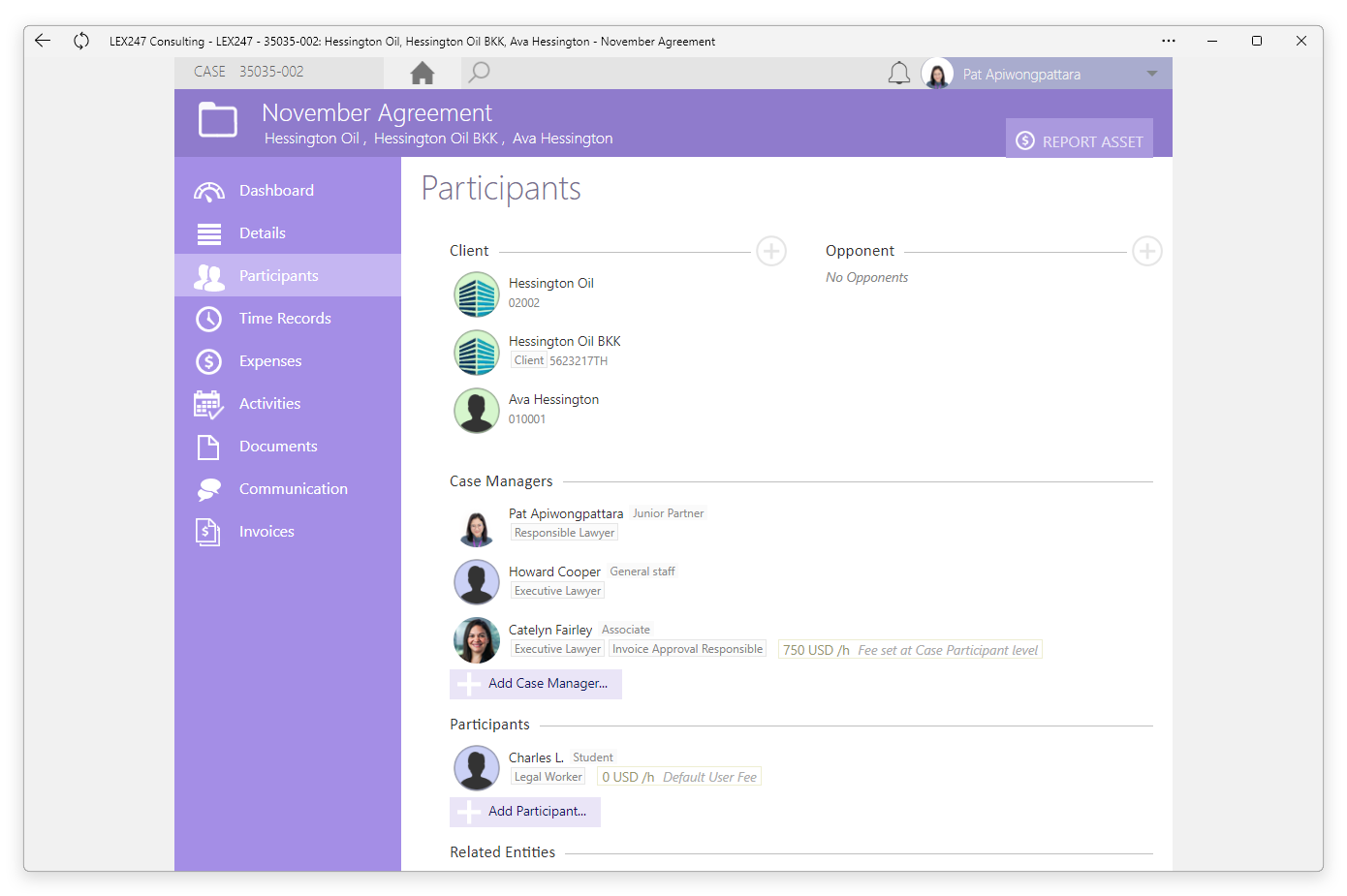Open Communication in sidebar

pos(288,489)
